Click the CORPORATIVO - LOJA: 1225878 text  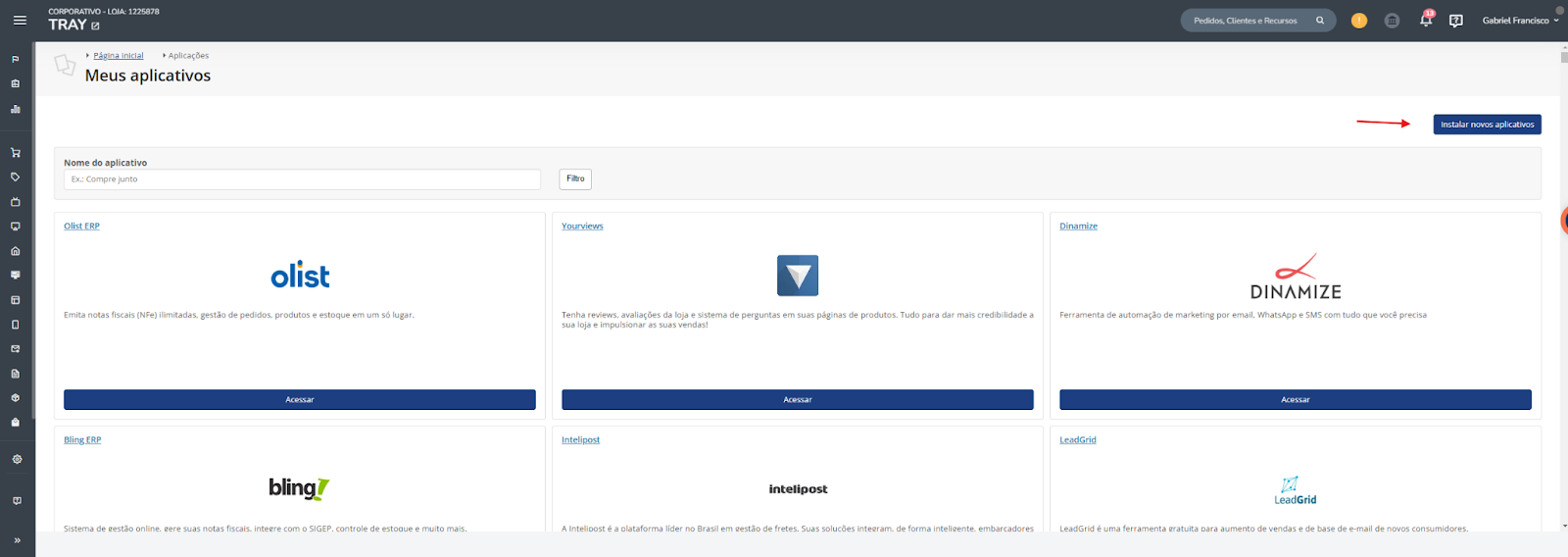point(104,12)
